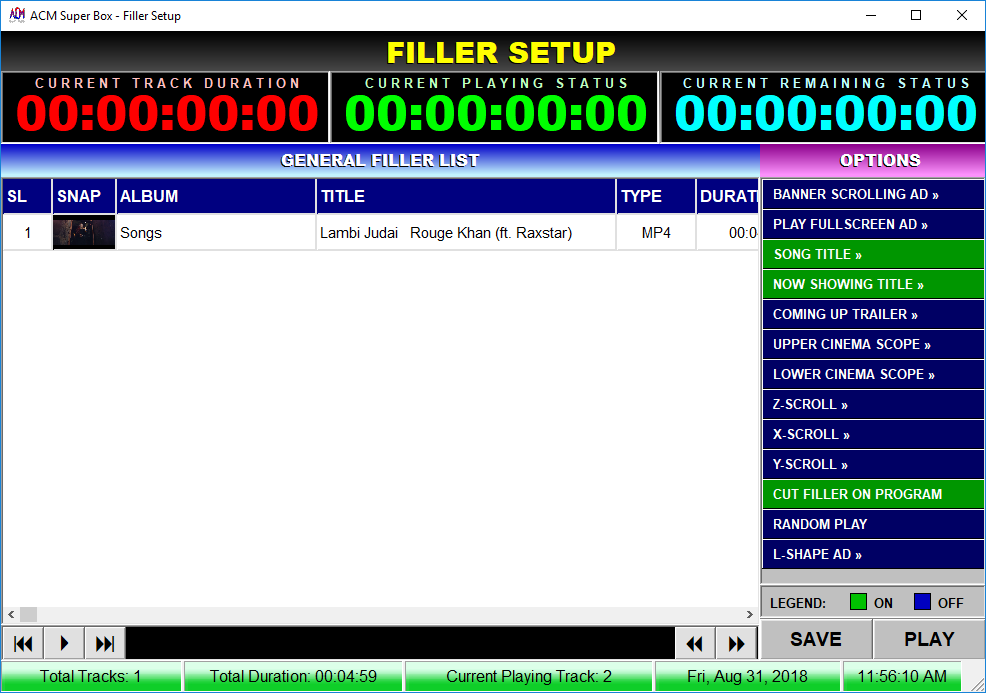Toggle Cut Filler On Program
Screen dimensions: 986x693
873,494
